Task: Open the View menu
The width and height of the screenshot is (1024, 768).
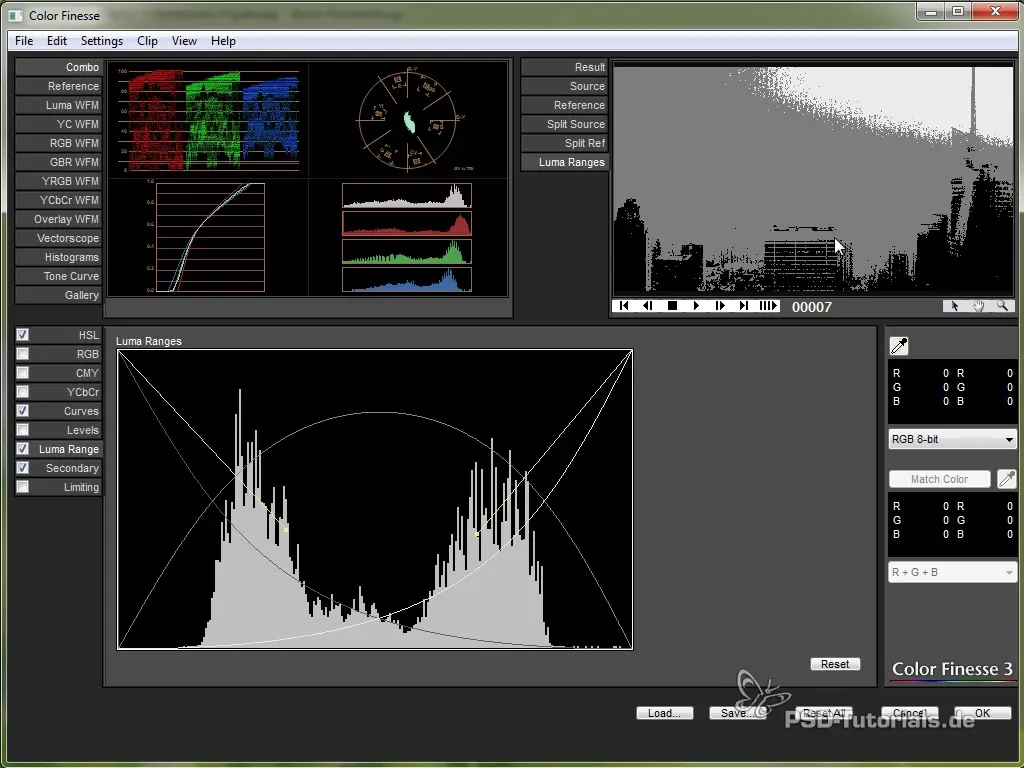Action: 184,40
